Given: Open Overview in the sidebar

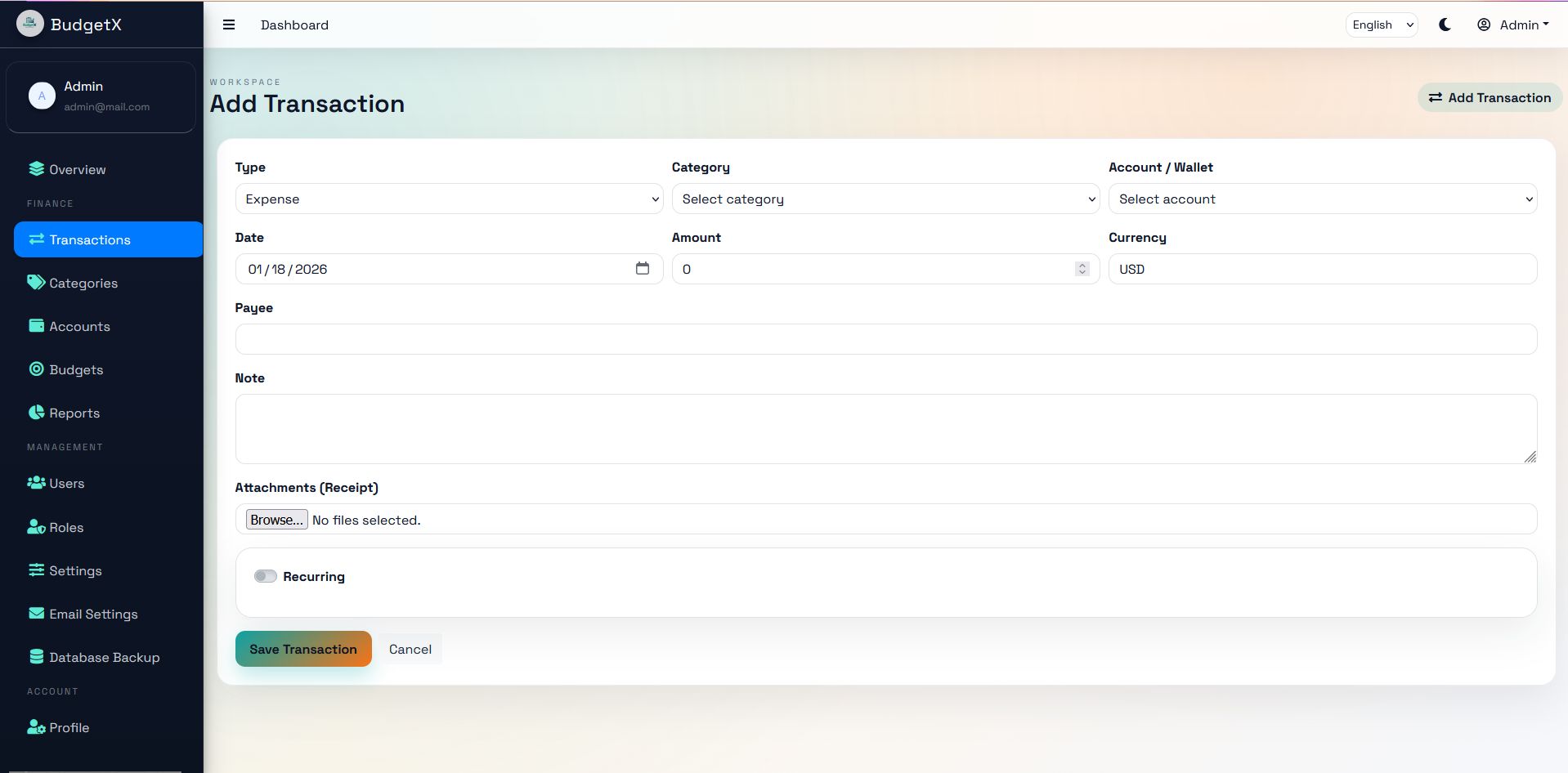Looking at the screenshot, I should pyautogui.click(x=108, y=169).
